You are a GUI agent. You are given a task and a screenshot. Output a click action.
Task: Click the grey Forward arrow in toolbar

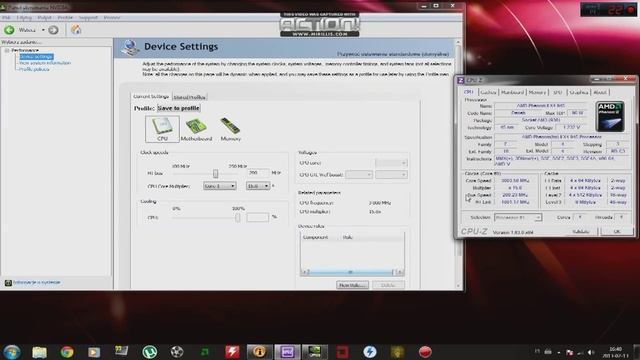pyautogui.click(x=53, y=30)
